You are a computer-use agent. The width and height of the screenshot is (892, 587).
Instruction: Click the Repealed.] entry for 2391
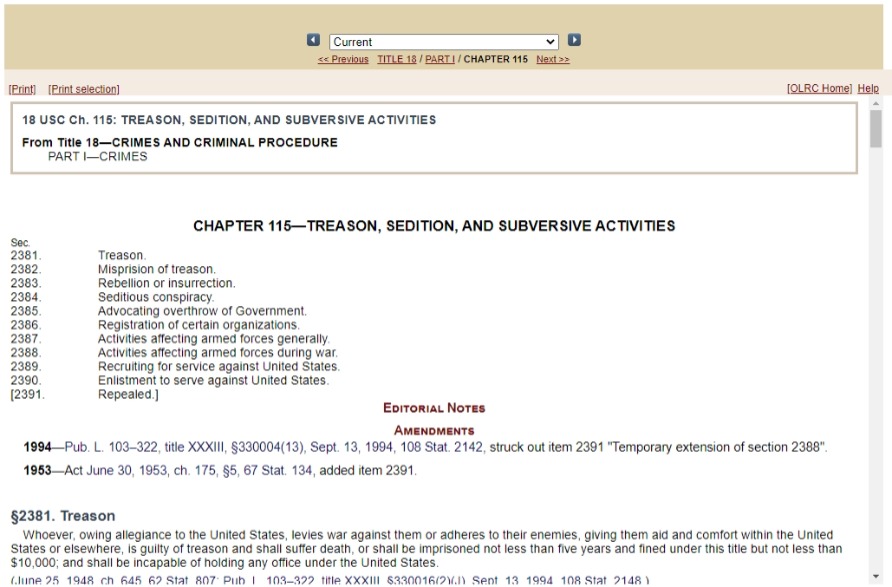[x=128, y=394]
